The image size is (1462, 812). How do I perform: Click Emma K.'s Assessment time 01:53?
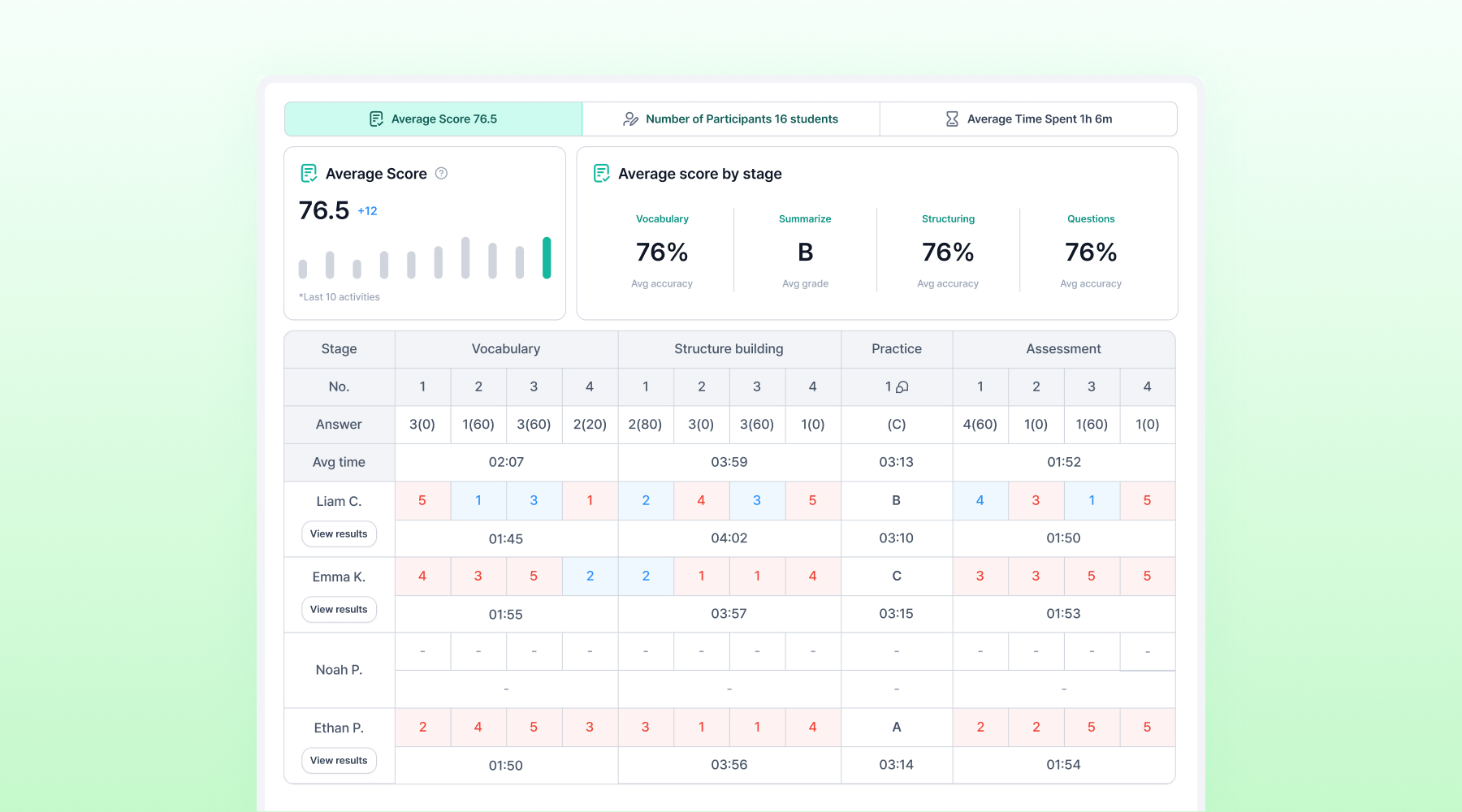1064,614
